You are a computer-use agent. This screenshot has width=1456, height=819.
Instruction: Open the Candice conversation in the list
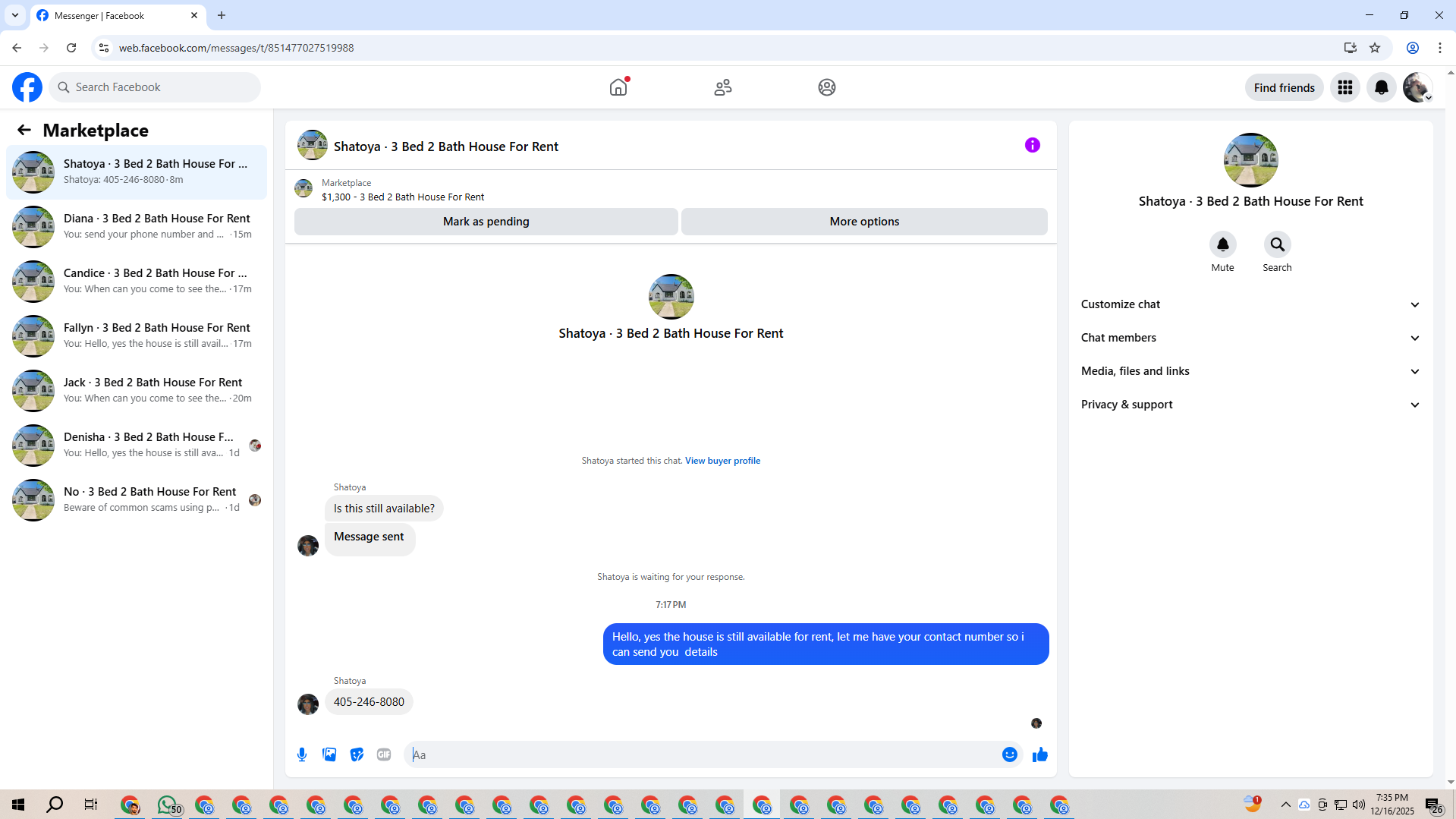(137, 282)
